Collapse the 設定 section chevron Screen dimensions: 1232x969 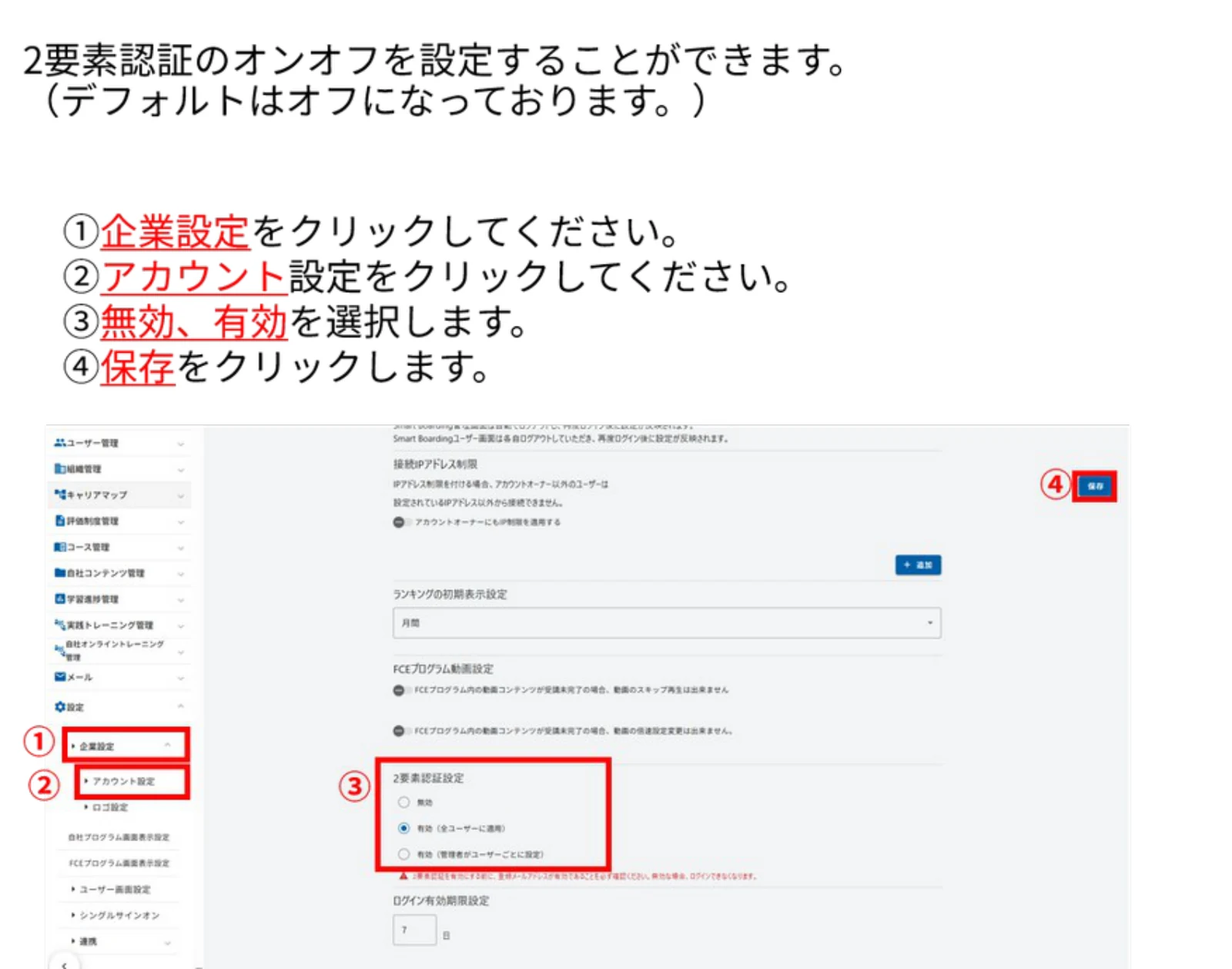pyautogui.click(x=181, y=706)
